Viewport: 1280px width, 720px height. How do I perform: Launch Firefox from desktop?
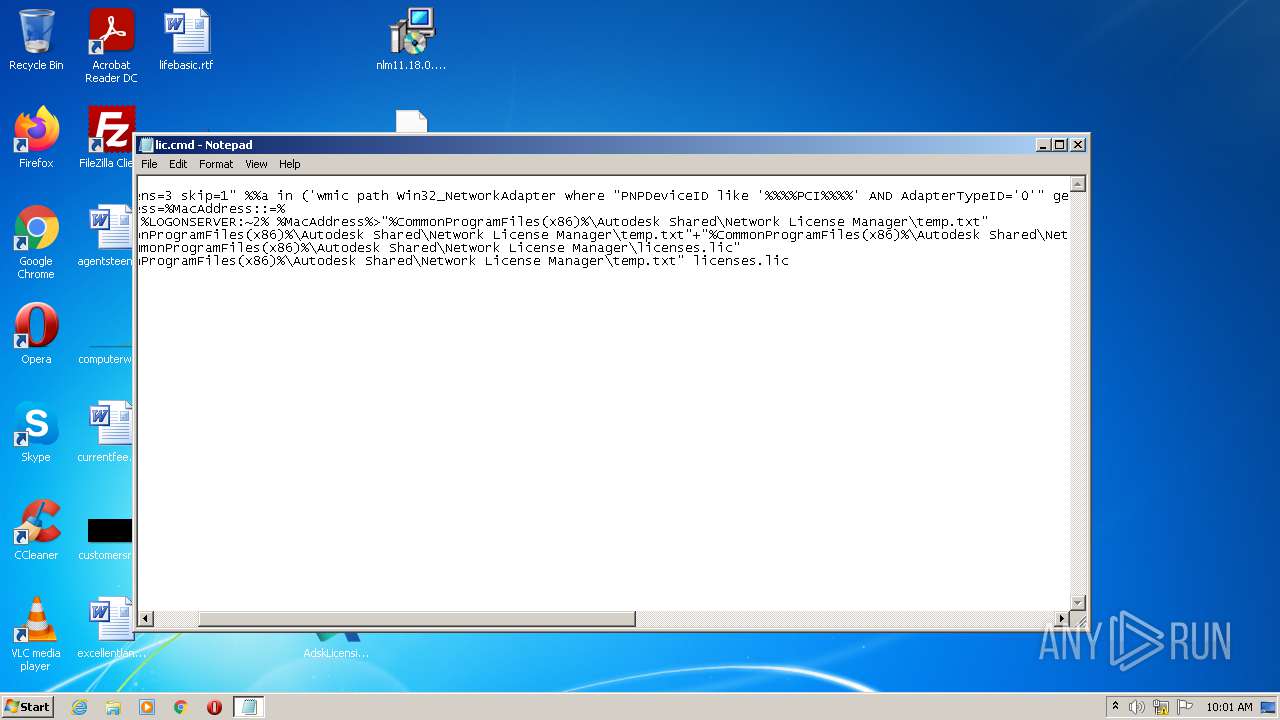(36, 138)
